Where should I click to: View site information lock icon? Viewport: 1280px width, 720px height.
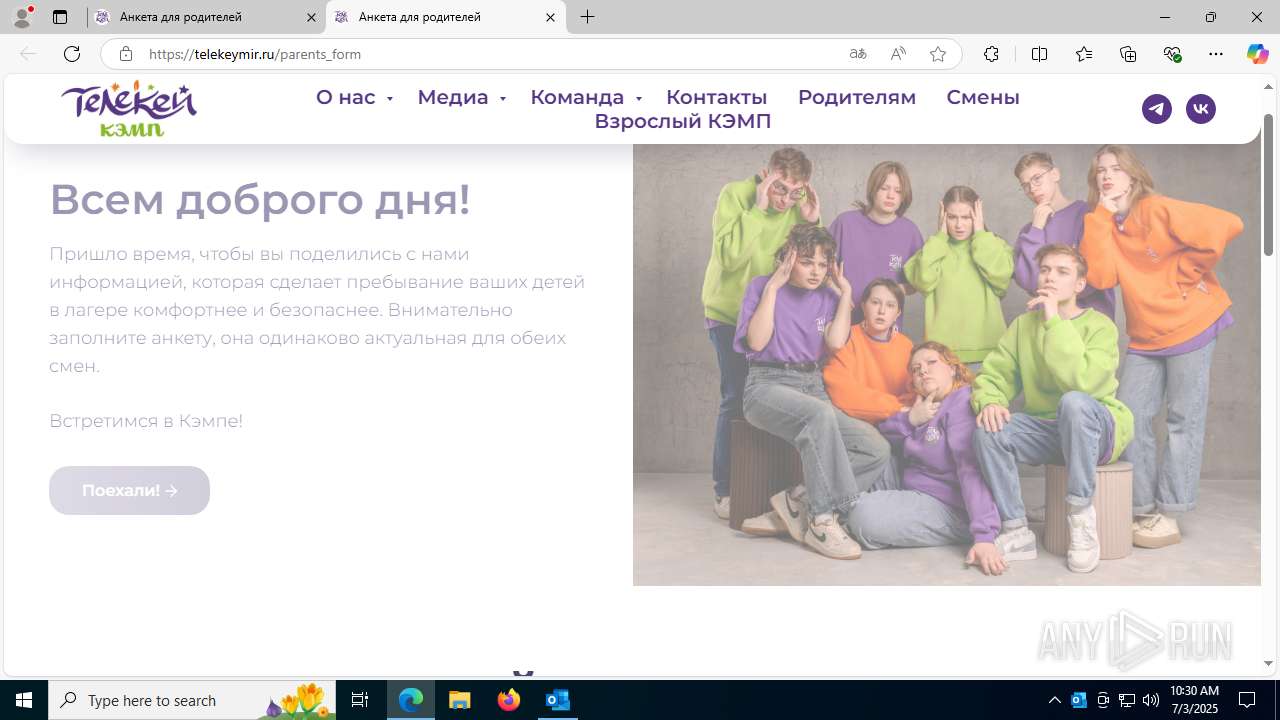126,54
